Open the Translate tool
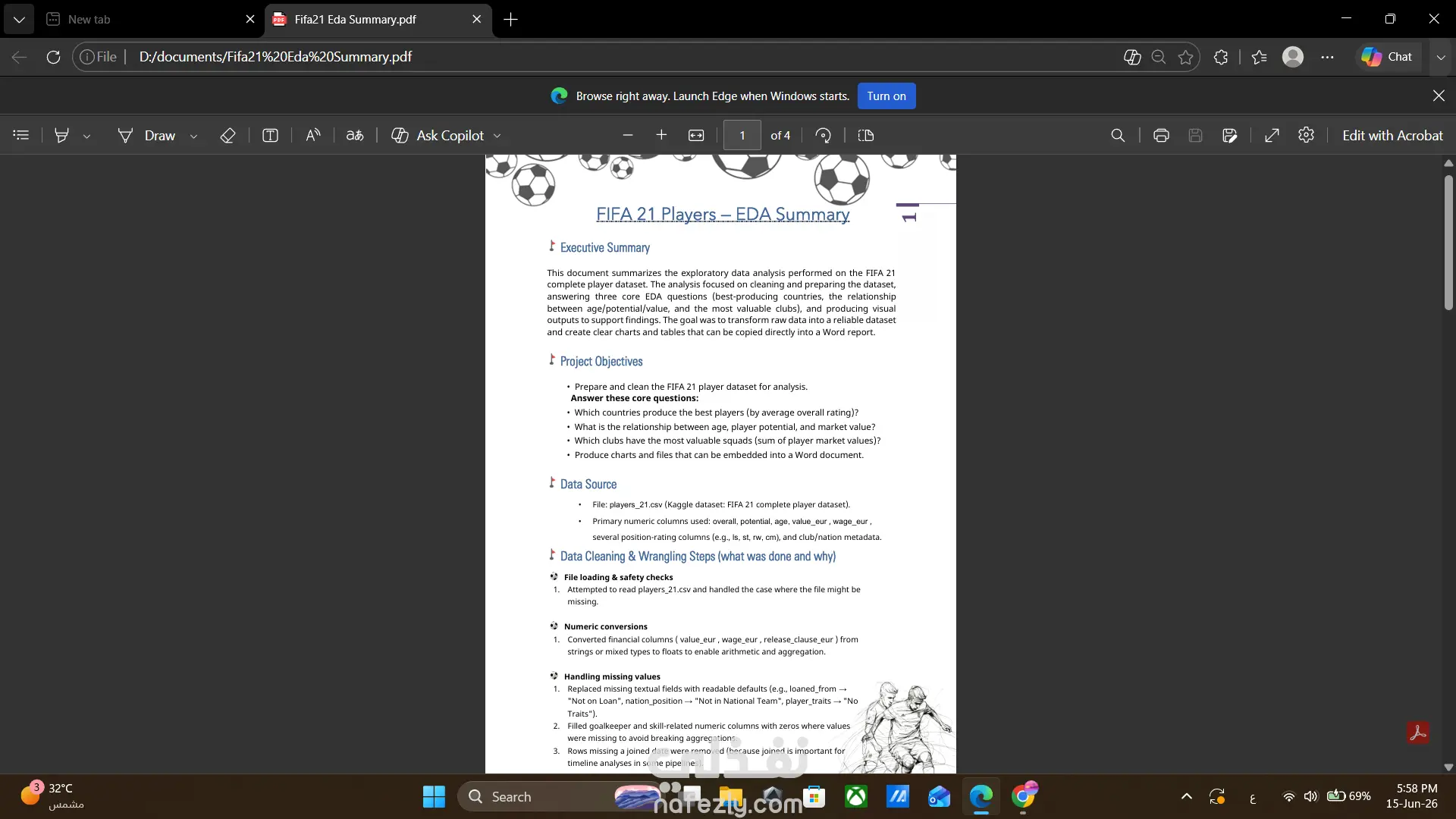1456x819 pixels. click(355, 135)
